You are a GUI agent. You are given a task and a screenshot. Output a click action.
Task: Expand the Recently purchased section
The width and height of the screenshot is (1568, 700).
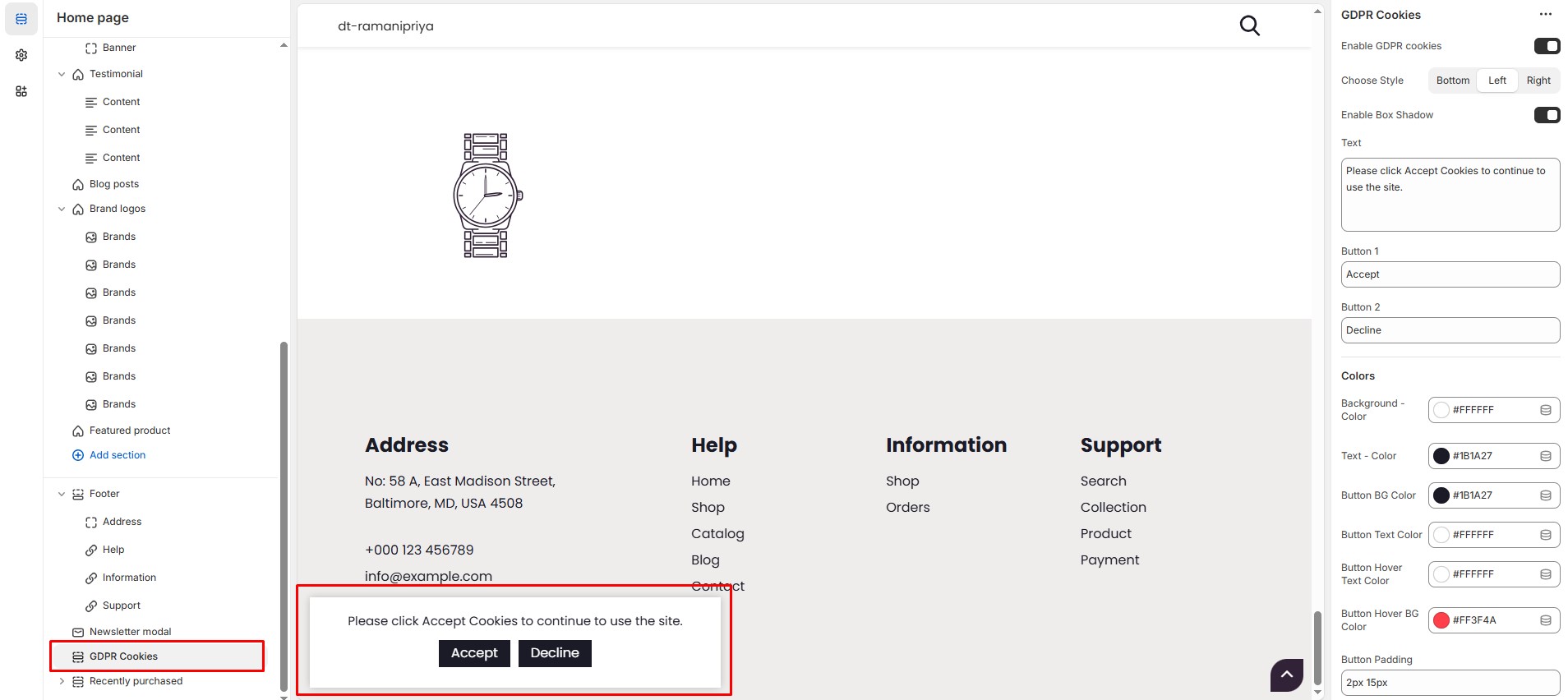62,681
